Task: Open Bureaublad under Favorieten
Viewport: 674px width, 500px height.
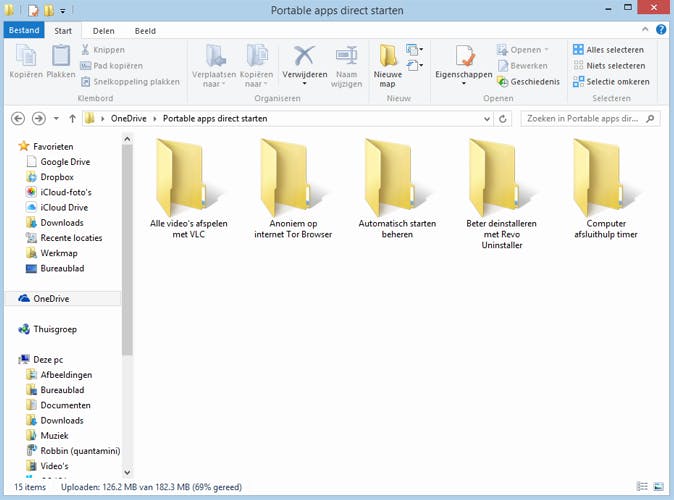Action: (x=62, y=268)
